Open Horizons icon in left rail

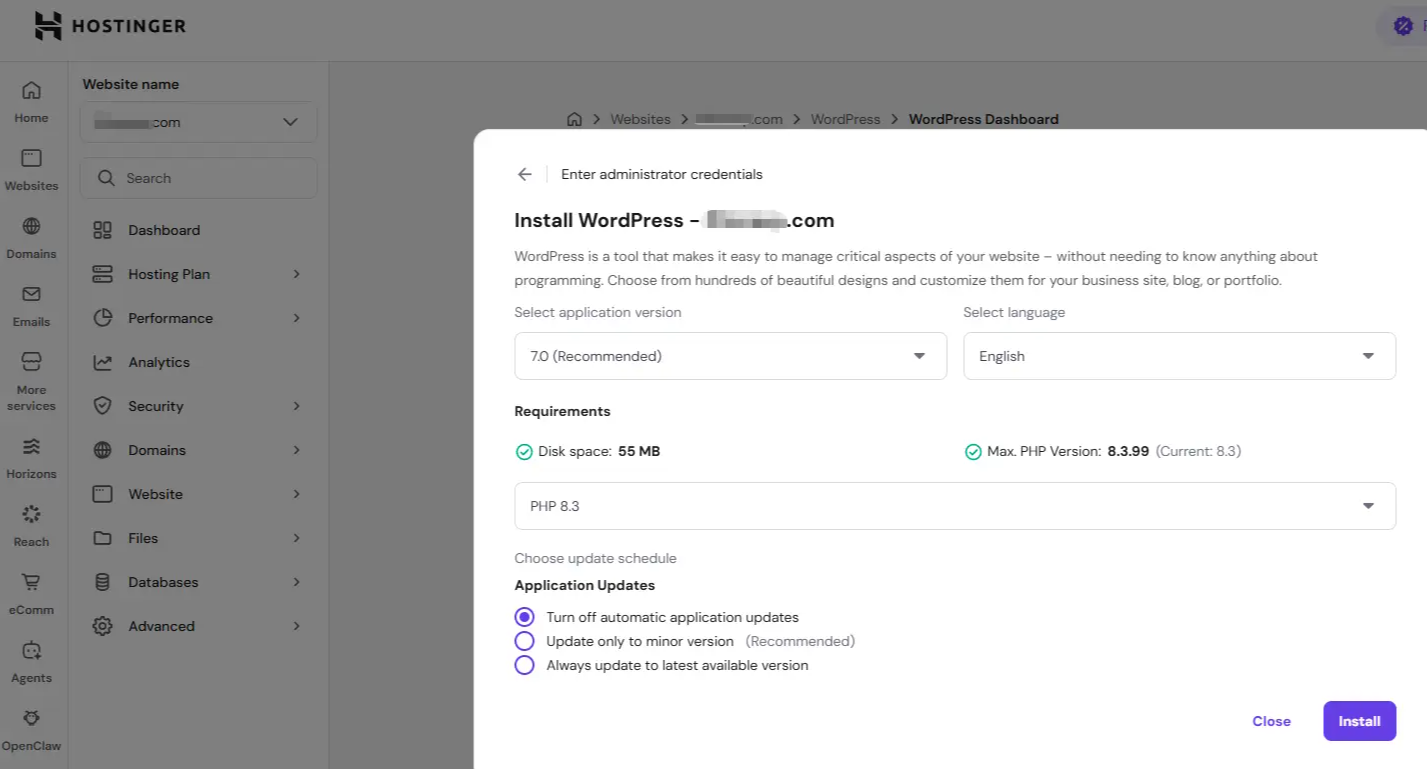tap(31, 446)
